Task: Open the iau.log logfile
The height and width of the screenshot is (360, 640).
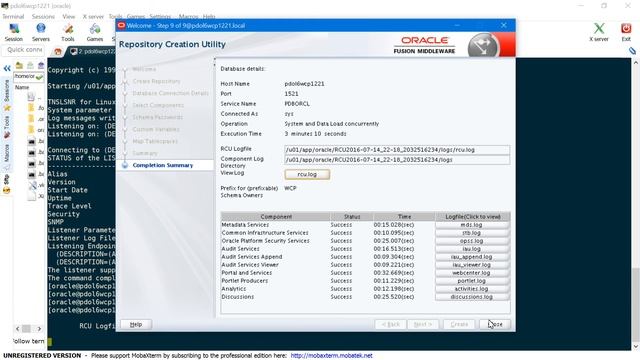Action: point(472,249)
